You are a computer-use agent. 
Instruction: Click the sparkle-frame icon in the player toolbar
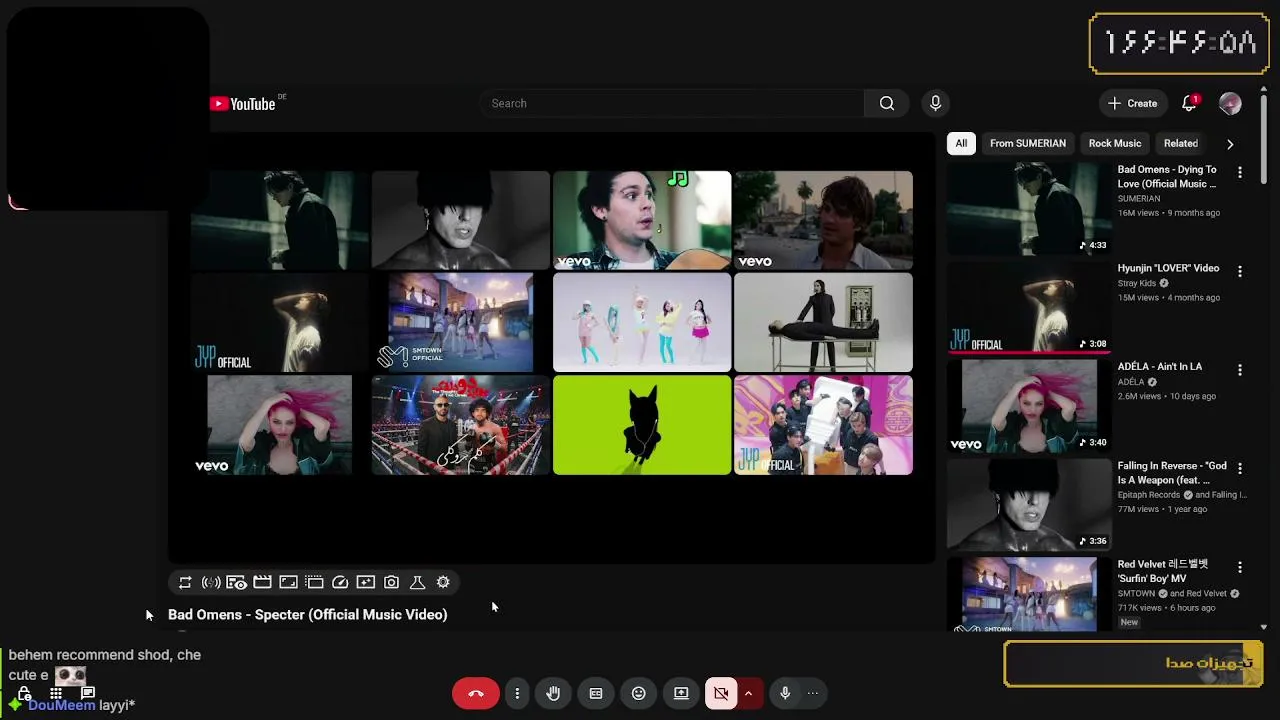(366, 582)
